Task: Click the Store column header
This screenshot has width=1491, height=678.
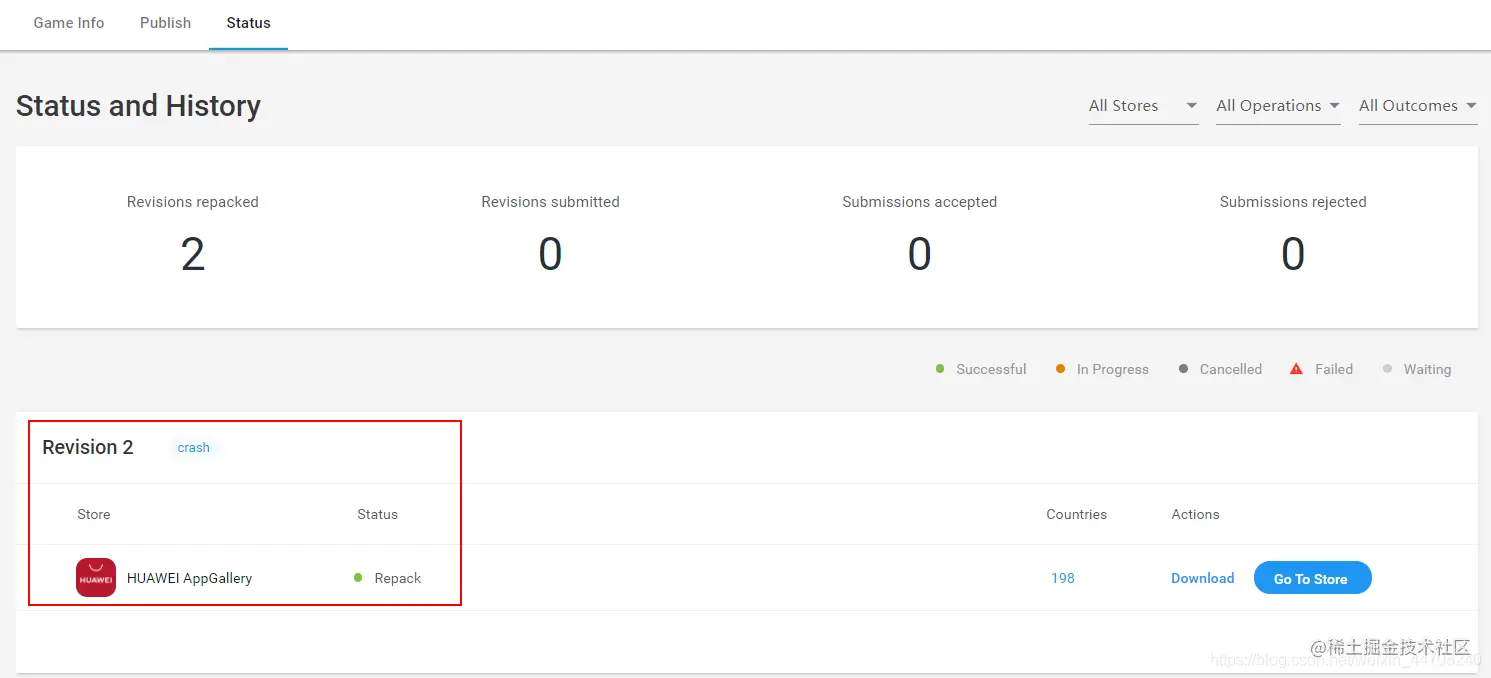Action: pos(93,514)
